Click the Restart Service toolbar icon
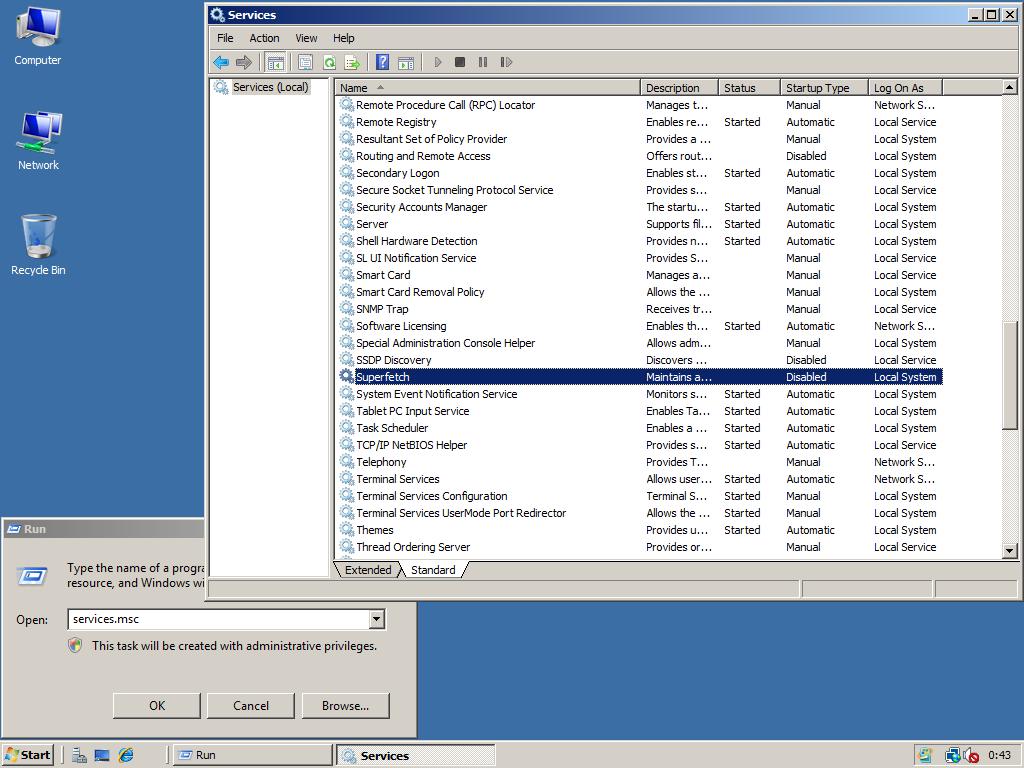The height and width of the screenshot is (768, 1024). 506,63
